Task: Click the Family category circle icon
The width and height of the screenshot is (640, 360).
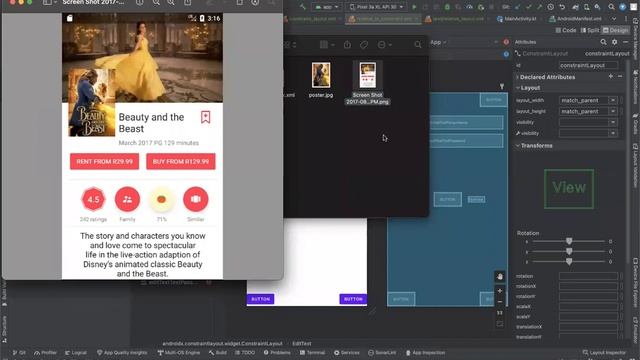Action: [127, 199]
